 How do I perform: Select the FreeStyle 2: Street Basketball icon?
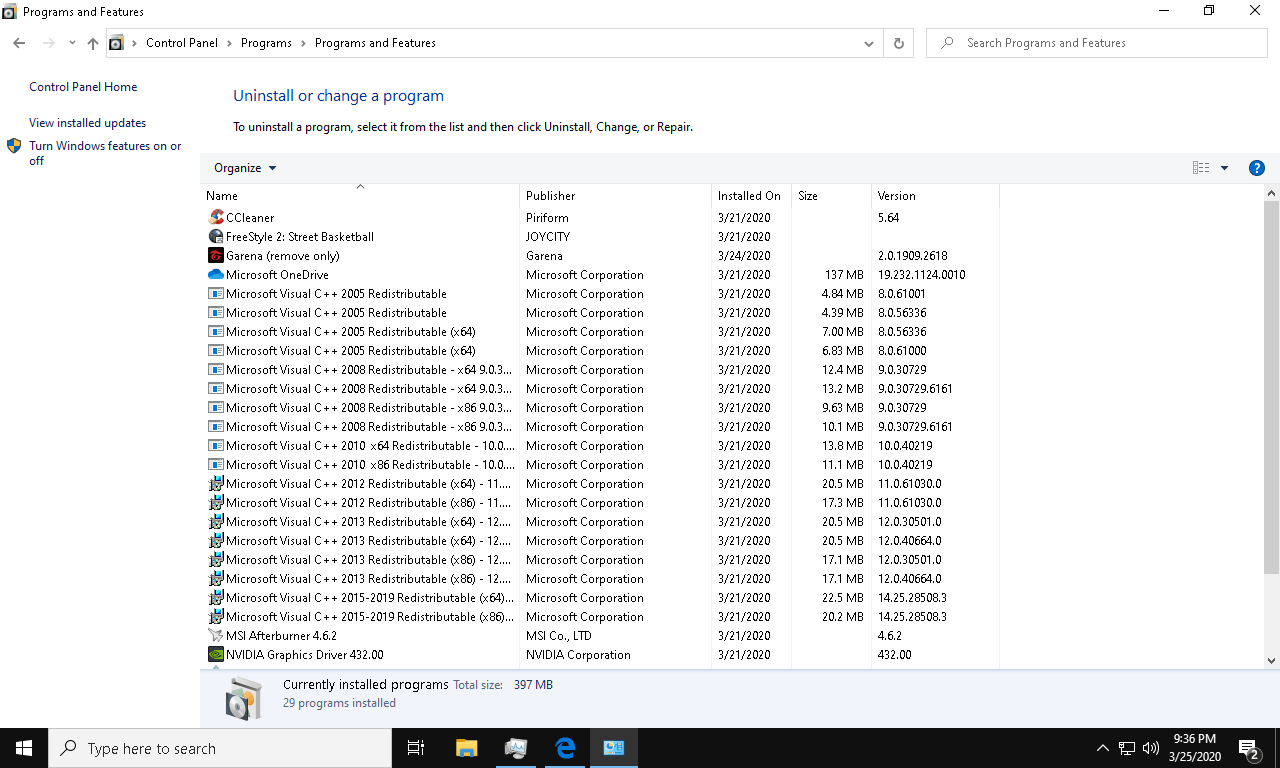click(216, 237)
